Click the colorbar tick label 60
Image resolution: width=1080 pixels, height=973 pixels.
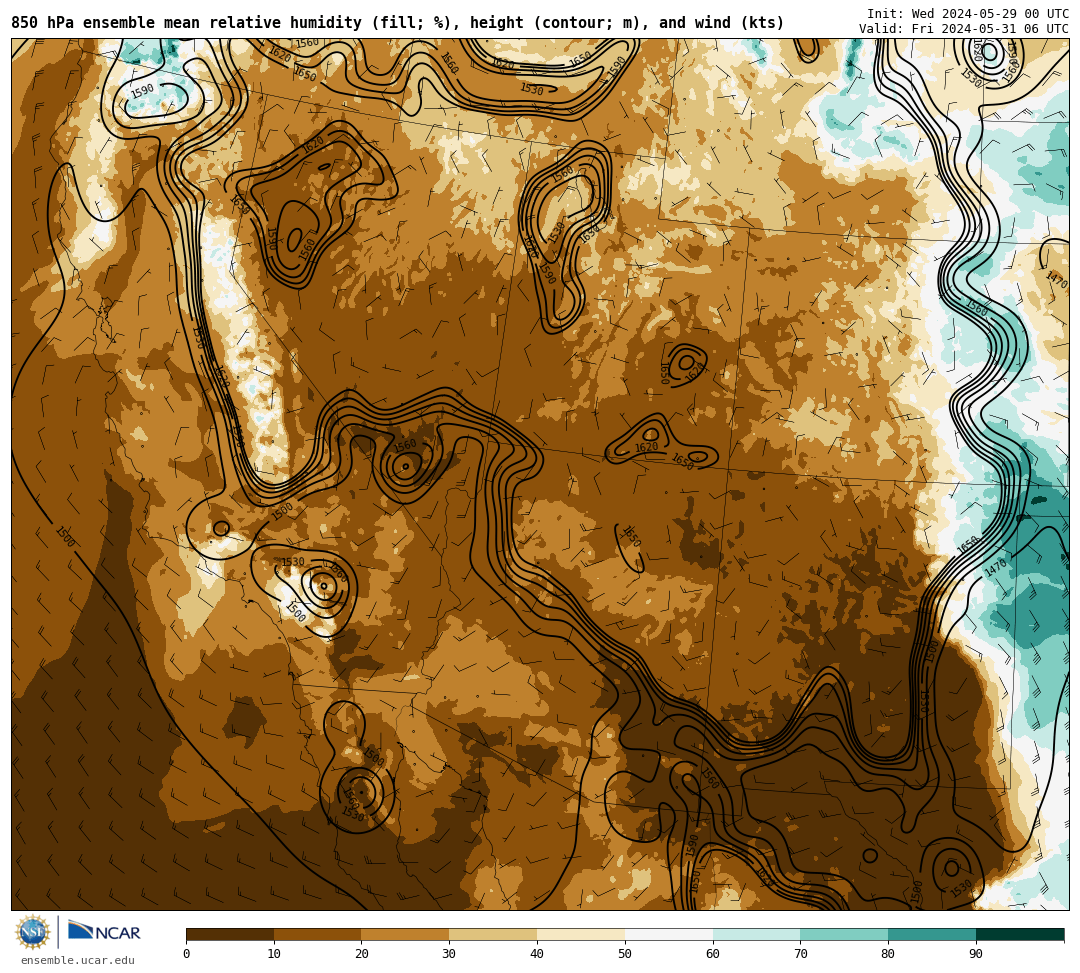point(713,954)
